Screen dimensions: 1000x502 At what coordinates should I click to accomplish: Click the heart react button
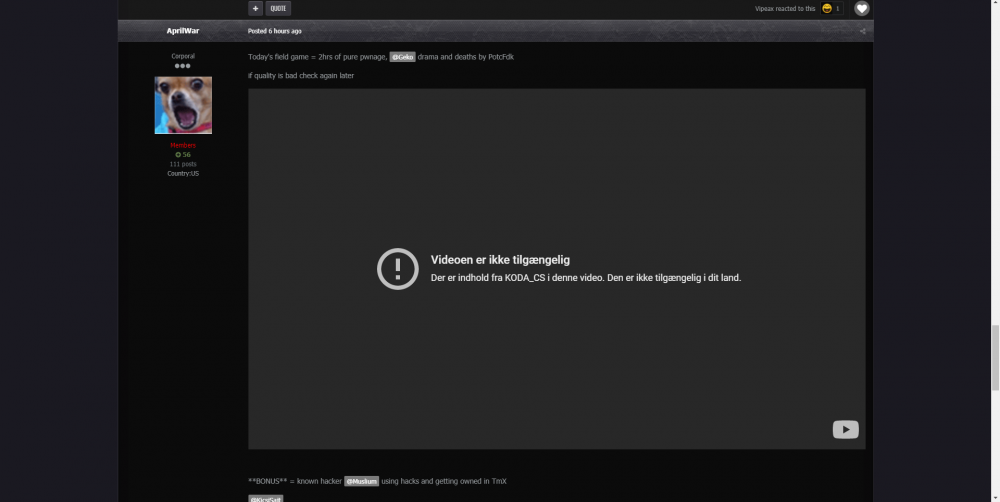pyautogui.click(x=861, y=8)
